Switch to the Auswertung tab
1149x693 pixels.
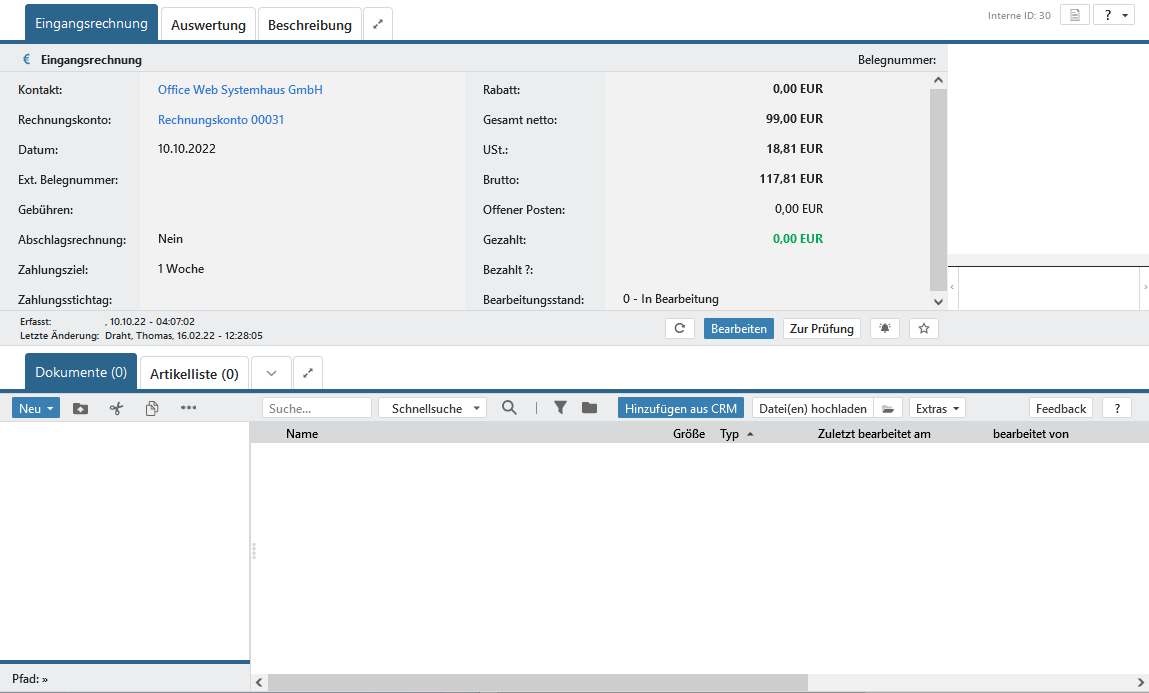[208, 25]
